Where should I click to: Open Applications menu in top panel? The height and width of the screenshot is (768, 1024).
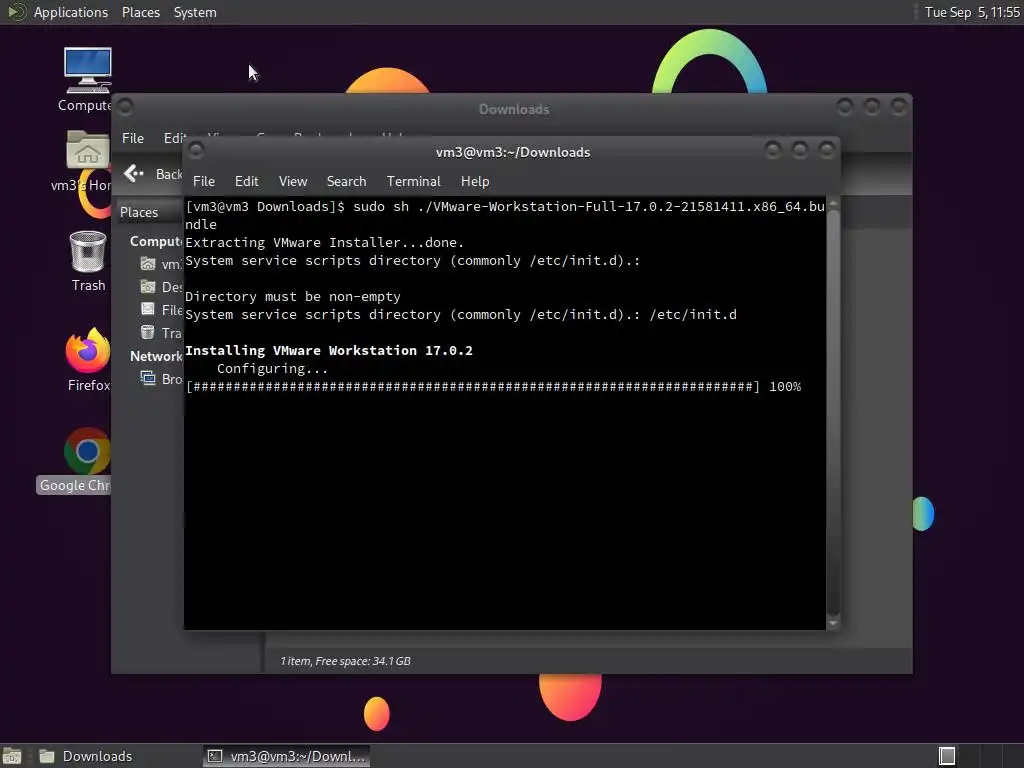point(71,12)
